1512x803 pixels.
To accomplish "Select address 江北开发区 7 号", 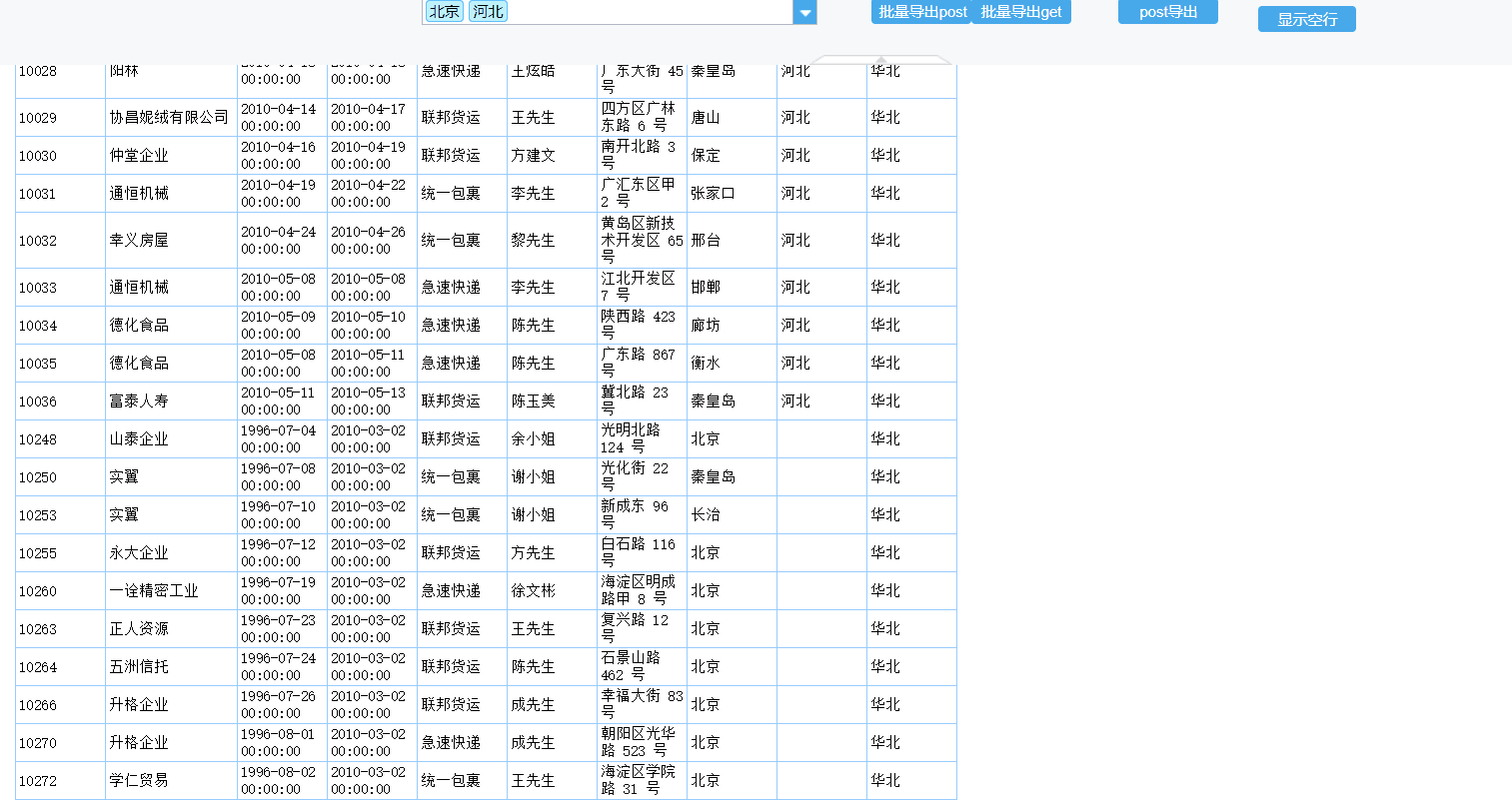I will point(642,288).
